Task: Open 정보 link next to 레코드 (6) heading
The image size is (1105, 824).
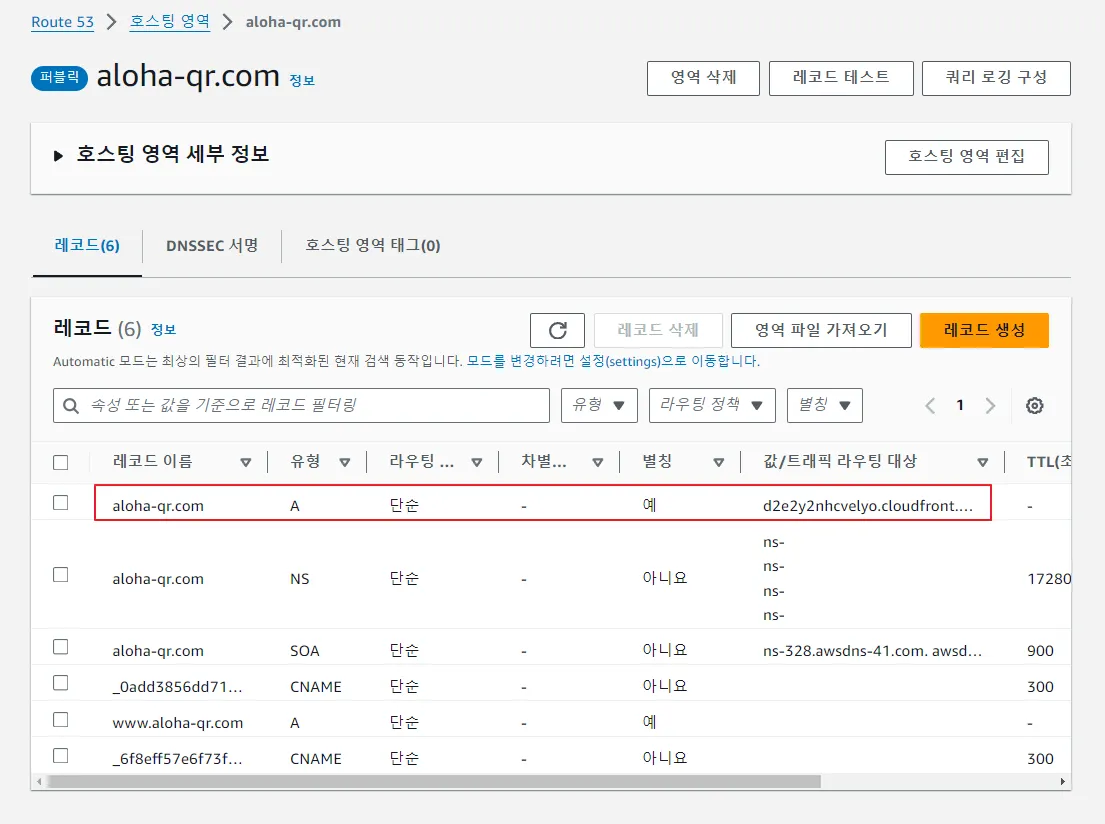Action: click(163, 329)
